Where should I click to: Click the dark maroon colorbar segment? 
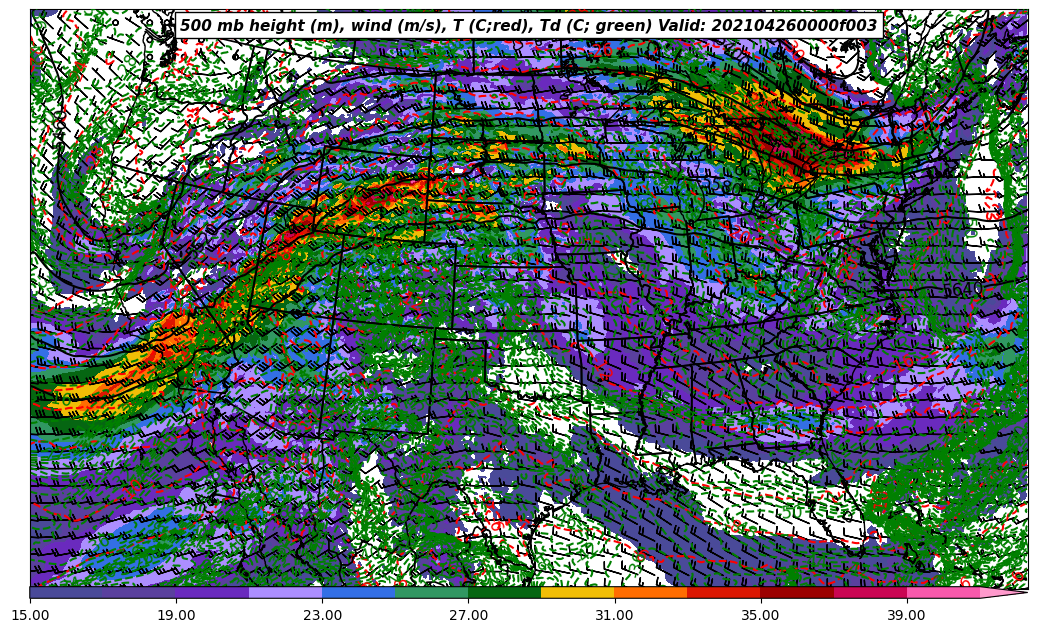point(796,592)
